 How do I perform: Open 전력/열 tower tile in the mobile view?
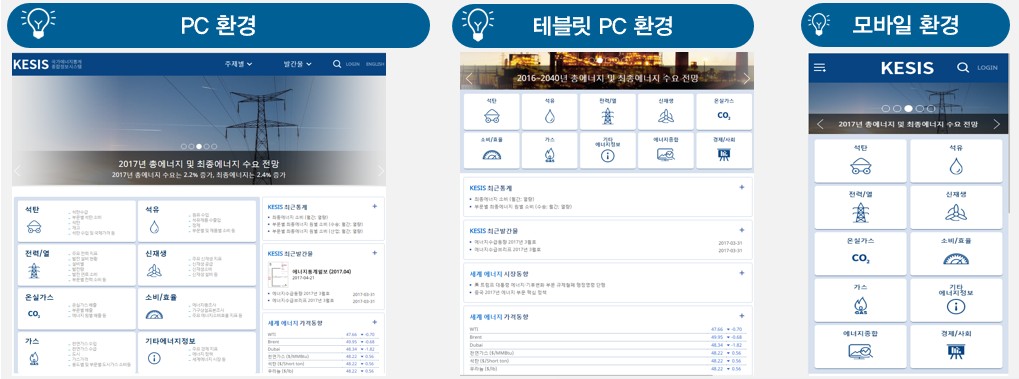click(860, 207)
